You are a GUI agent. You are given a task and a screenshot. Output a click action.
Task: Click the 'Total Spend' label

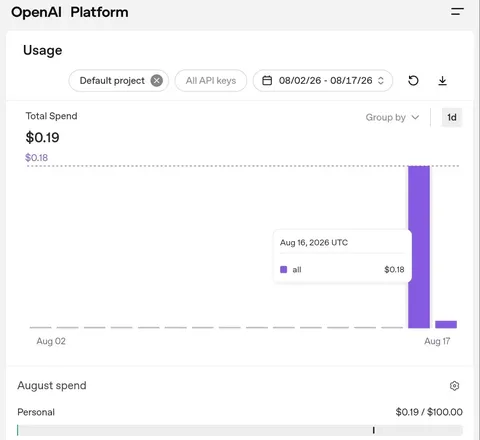[51, 116]
